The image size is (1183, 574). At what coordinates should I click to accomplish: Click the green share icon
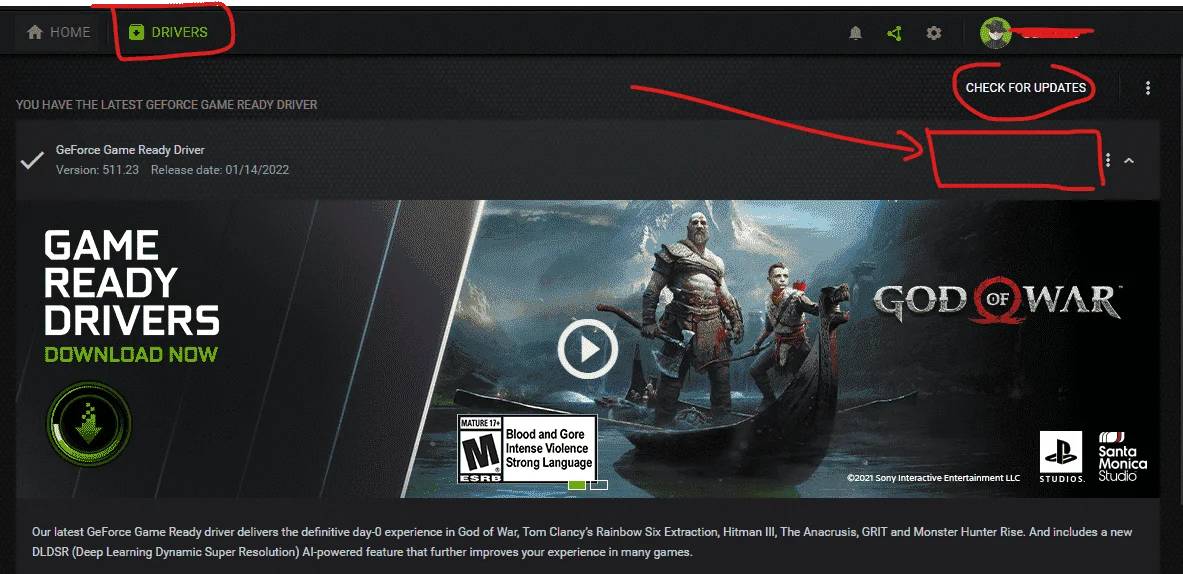coord(894,33)
